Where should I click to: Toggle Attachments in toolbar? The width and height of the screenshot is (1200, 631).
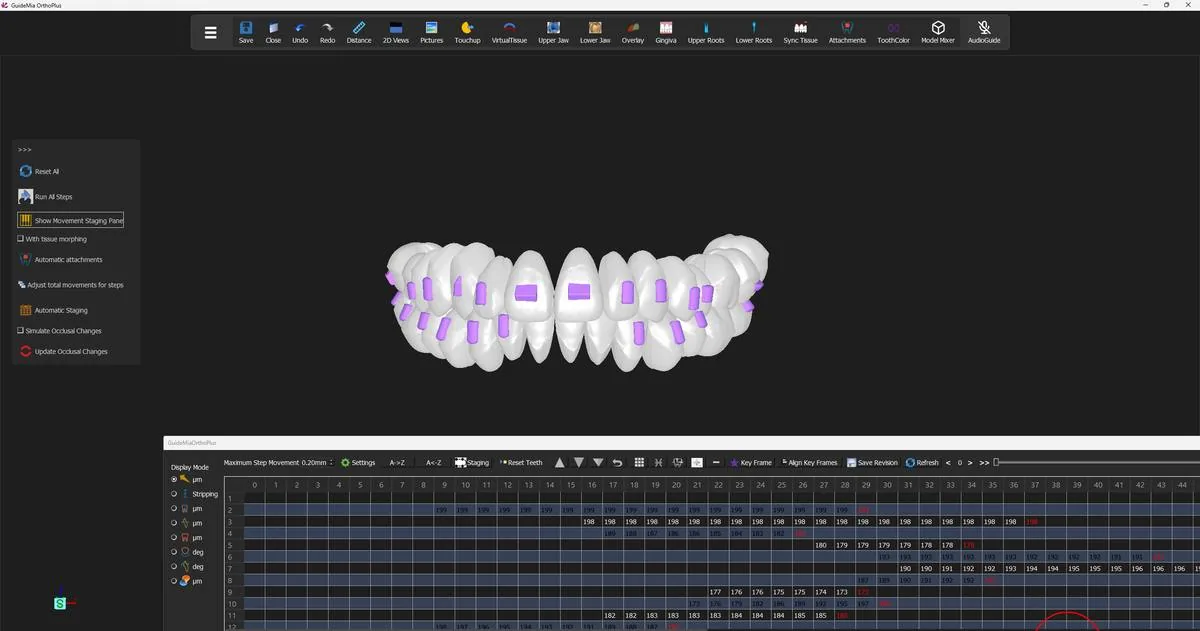(x=847, y=33)
